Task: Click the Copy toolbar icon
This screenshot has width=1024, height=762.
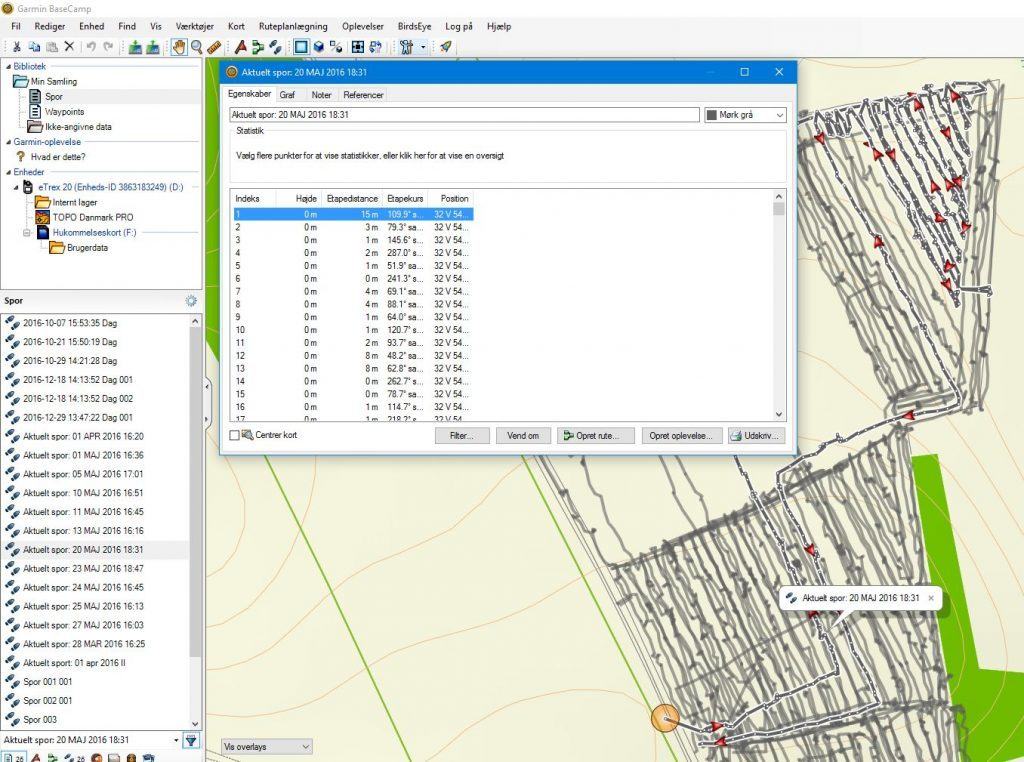Action: 34,47
